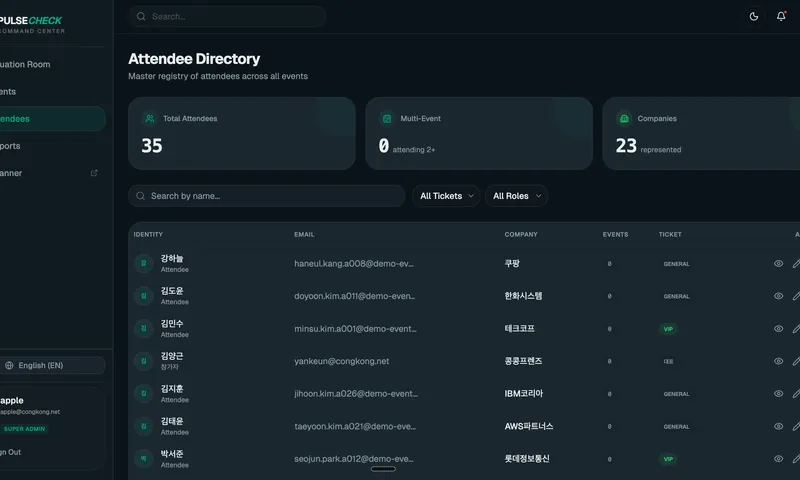Edit 강하늘 with pencil icon
Image resolution: width=800 pixels, height=480 pixels.
796,263
